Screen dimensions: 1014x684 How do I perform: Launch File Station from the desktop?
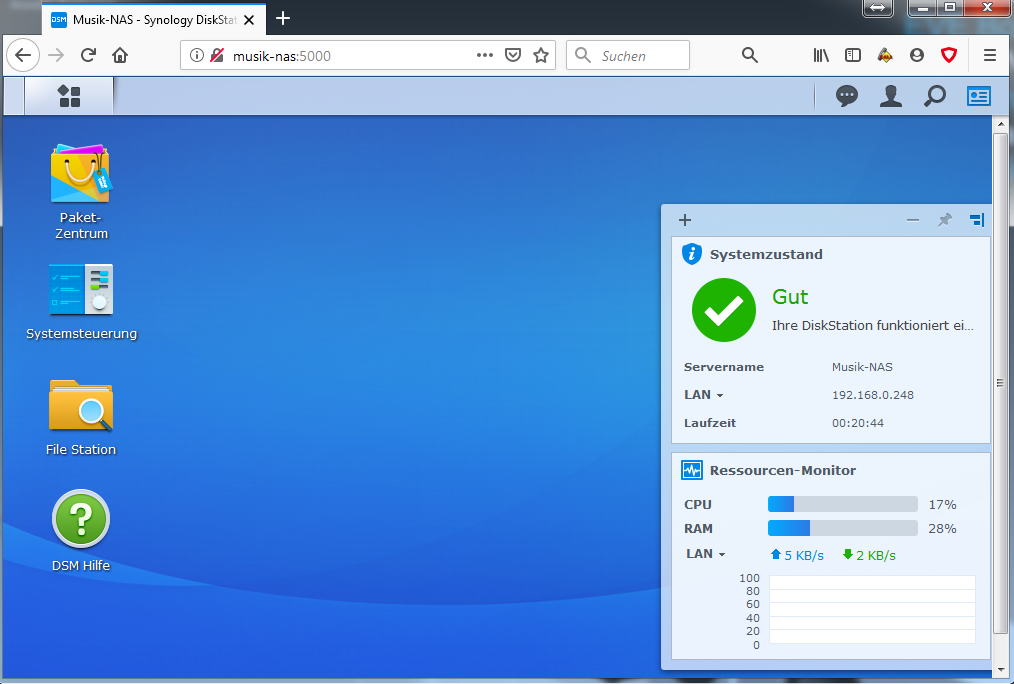click(81, 417)
